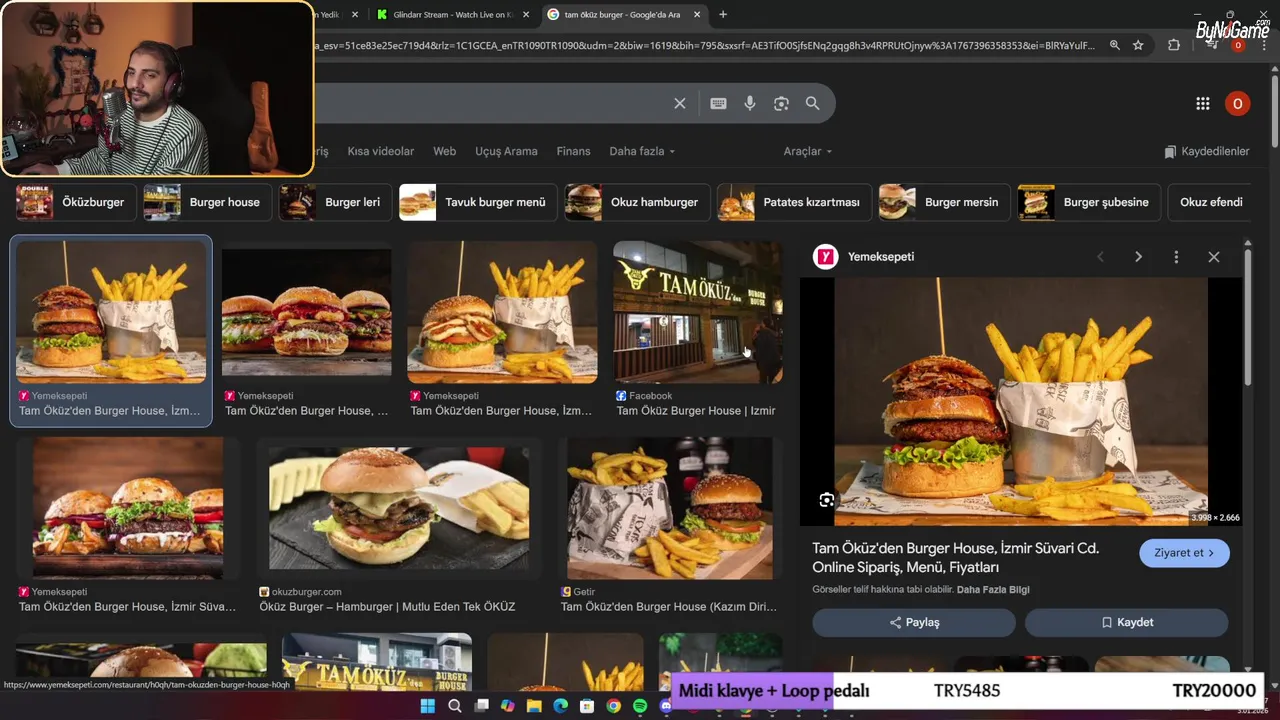Open the Tam Öküz Facebook storefront thumbnail
The width and height of the screenshot is (1280, 720).
coord(698,312)
